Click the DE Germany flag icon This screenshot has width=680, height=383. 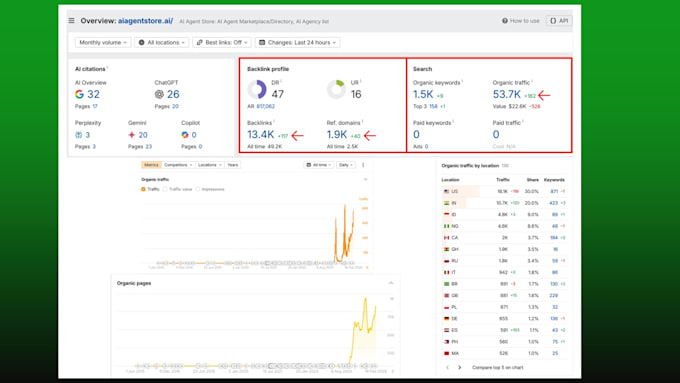[x=446, y=319]
